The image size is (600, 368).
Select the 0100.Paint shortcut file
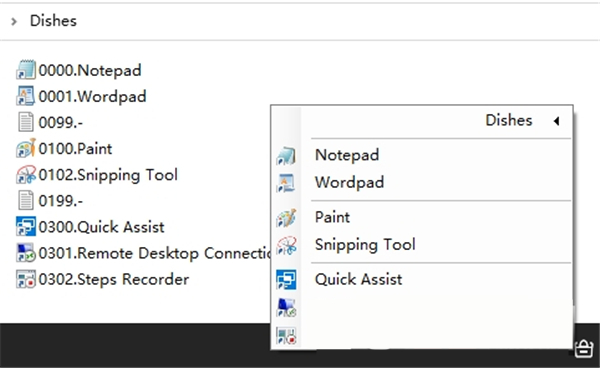[x=64, y=148]
